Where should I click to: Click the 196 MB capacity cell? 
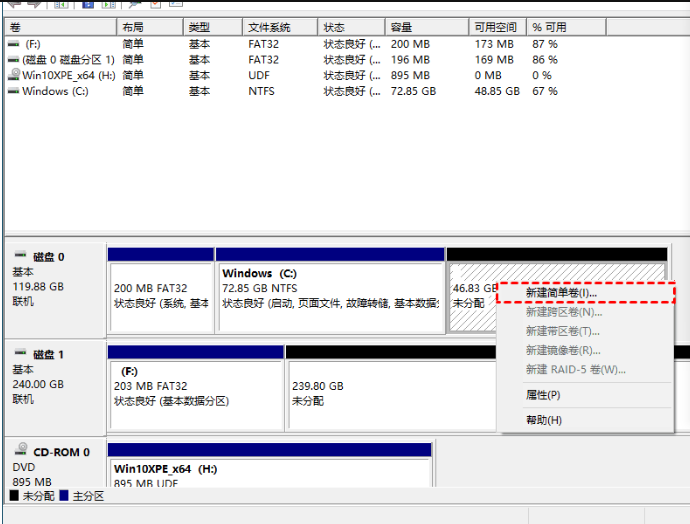tap(410, 59)
